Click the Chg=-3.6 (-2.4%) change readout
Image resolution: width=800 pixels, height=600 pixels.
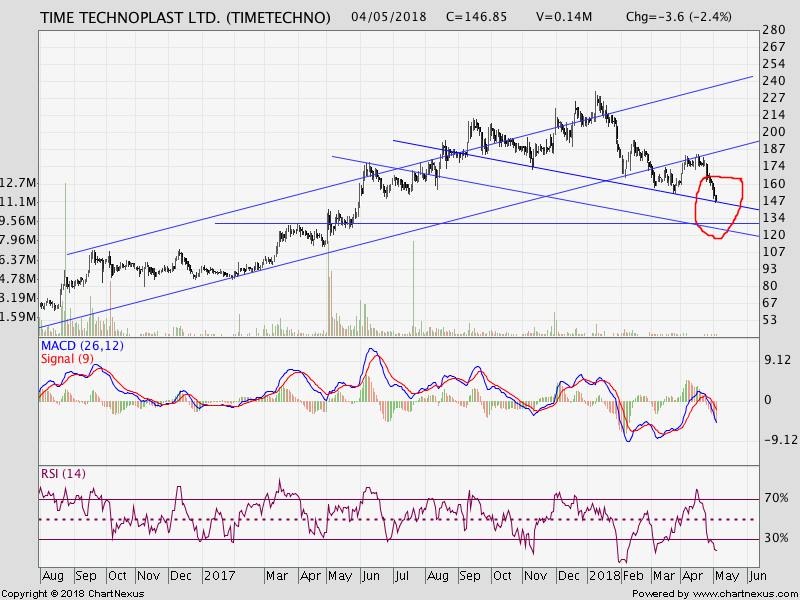[678, 17]
